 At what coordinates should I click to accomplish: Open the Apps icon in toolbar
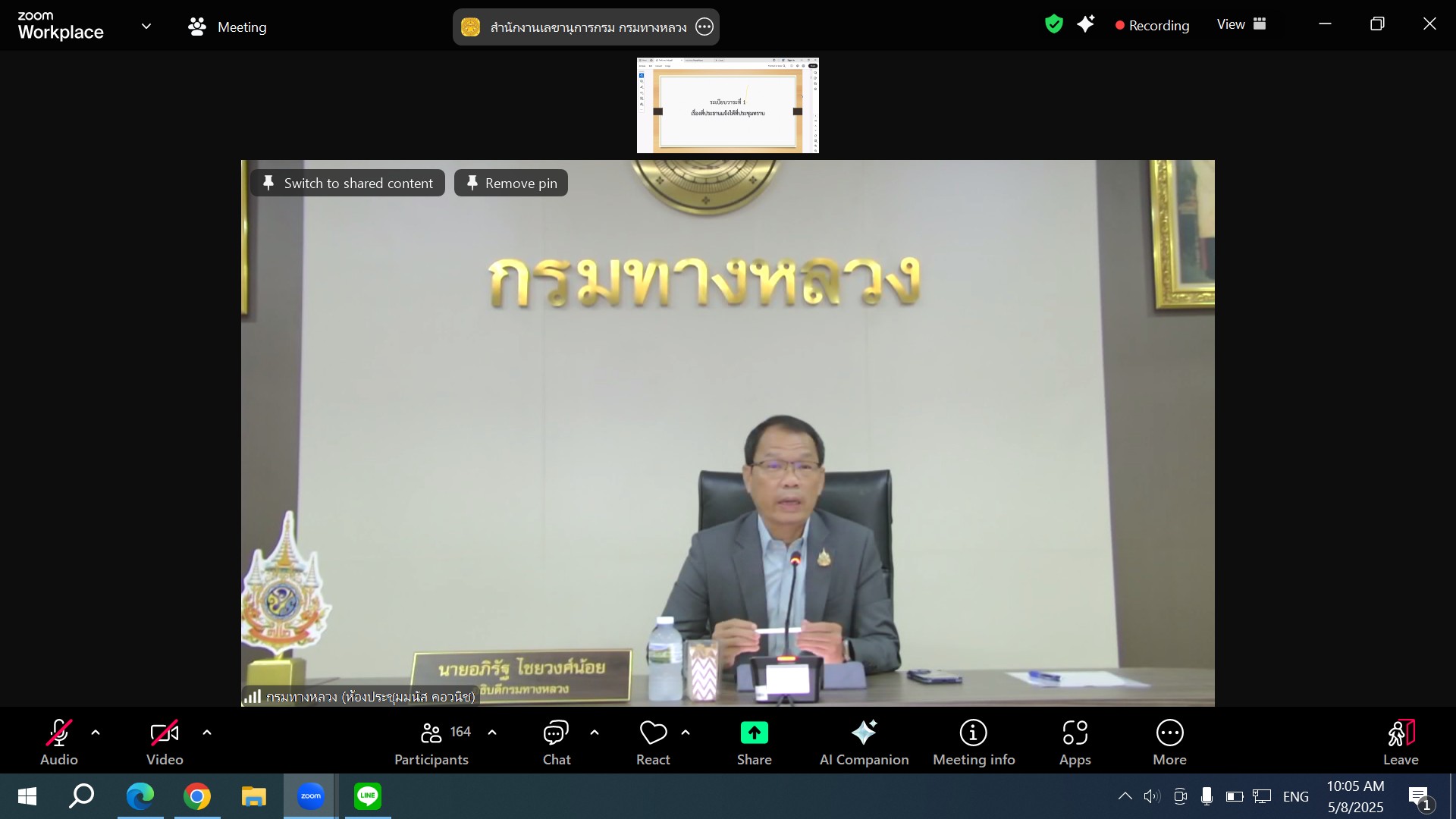coord(1075,733)
